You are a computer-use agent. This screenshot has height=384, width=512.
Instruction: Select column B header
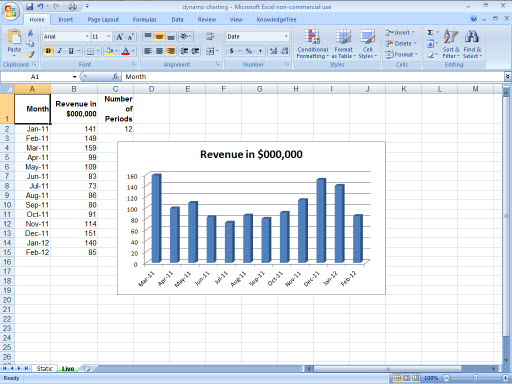pos(74,89)
